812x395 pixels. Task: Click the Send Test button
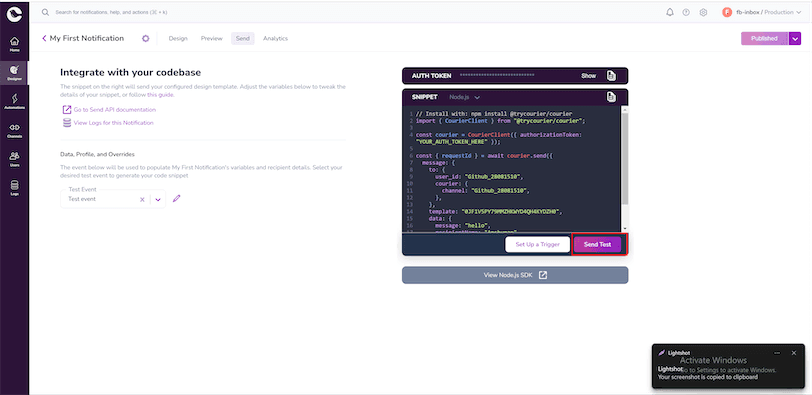click(598, 244)
